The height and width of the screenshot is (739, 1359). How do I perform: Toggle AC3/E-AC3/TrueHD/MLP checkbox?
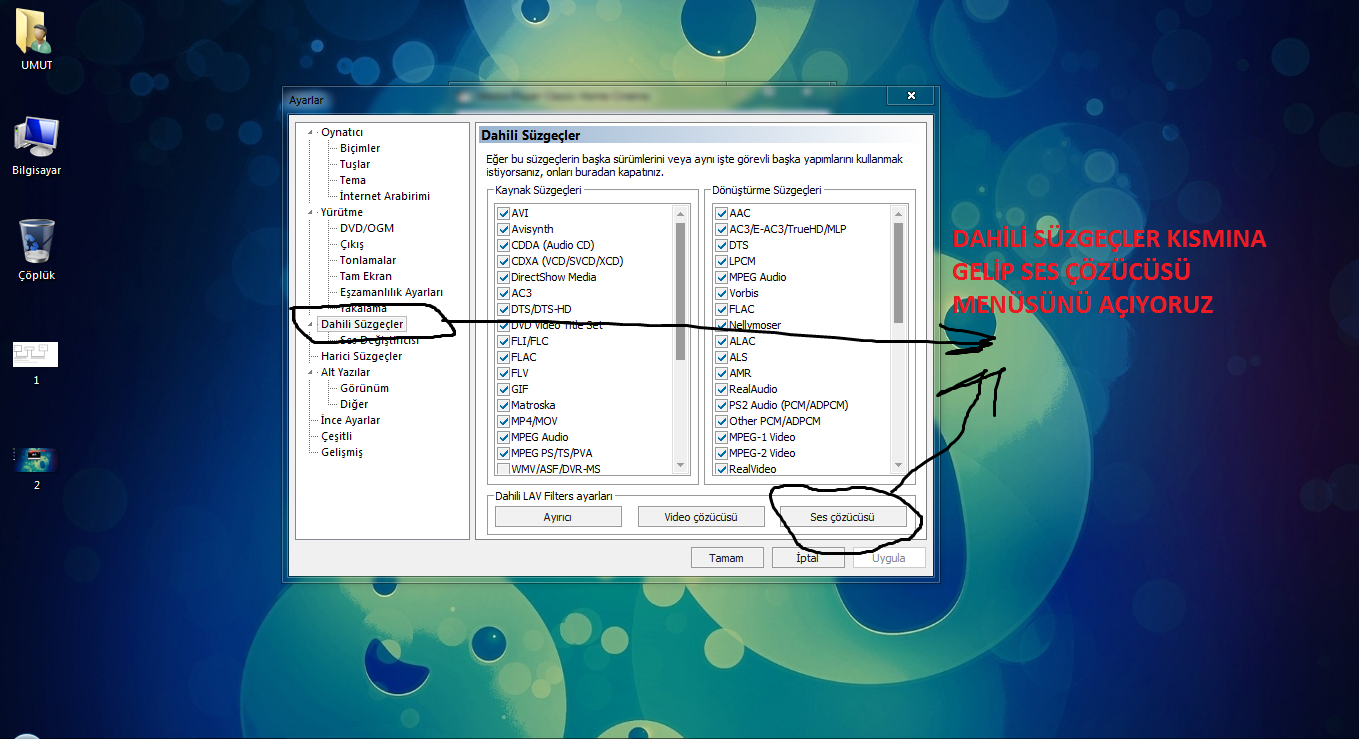722,229
